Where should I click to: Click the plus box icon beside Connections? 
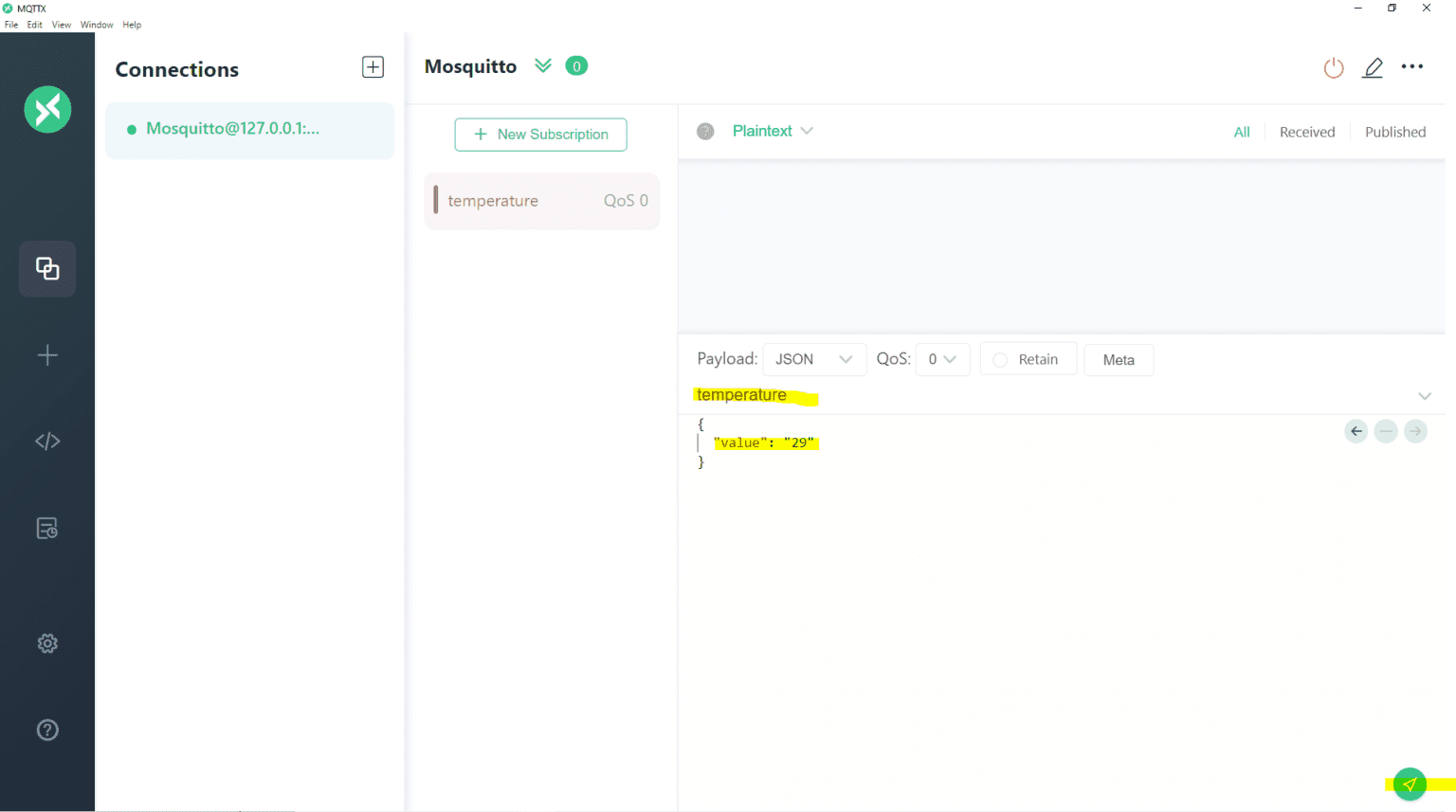coord(373,67)
